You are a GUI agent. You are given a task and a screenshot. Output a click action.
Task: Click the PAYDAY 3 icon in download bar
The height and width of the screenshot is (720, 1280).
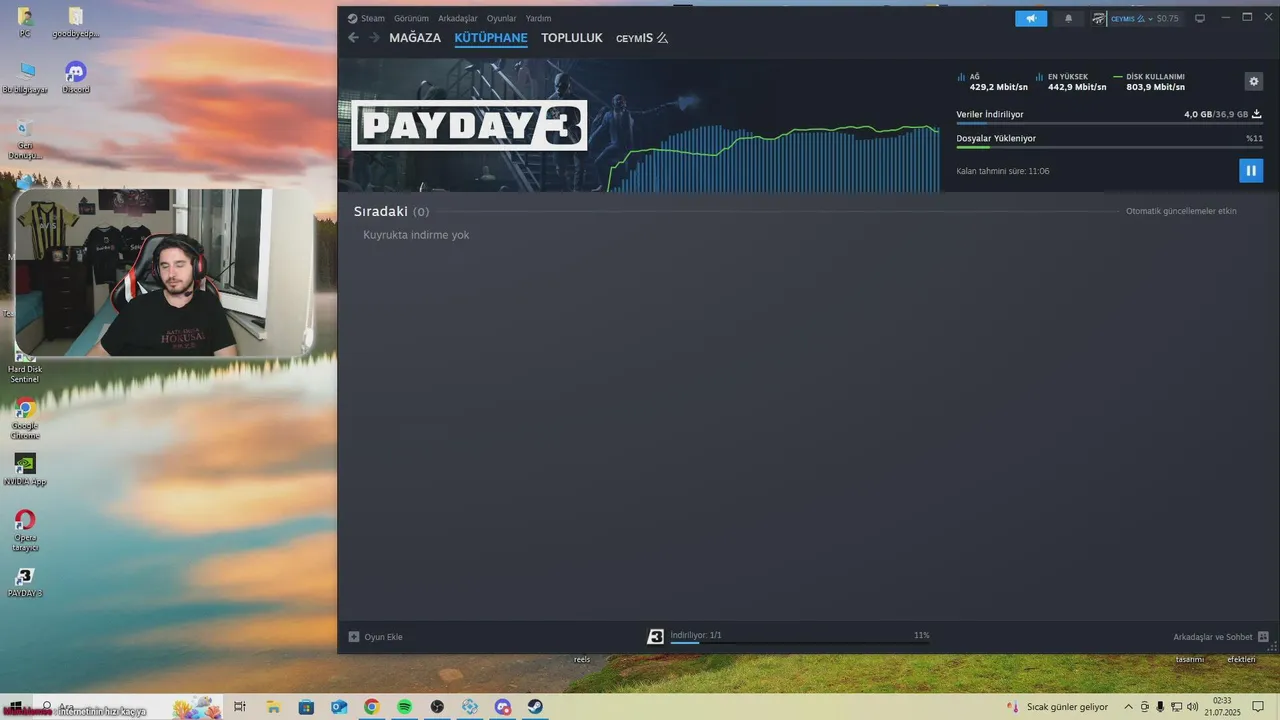[655, 636]
